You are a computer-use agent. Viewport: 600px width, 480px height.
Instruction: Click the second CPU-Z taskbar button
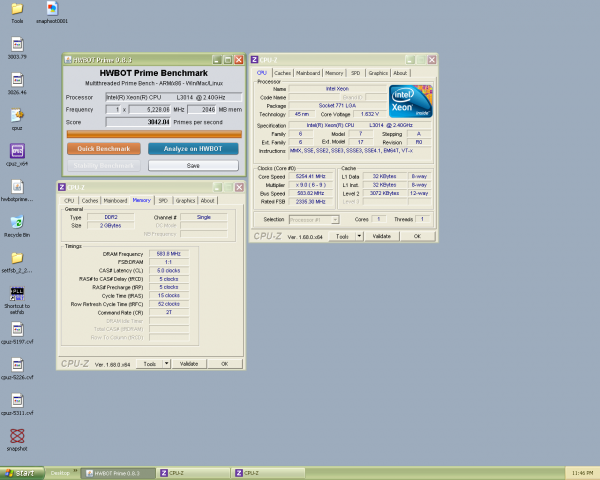click(x=269, y=473)
